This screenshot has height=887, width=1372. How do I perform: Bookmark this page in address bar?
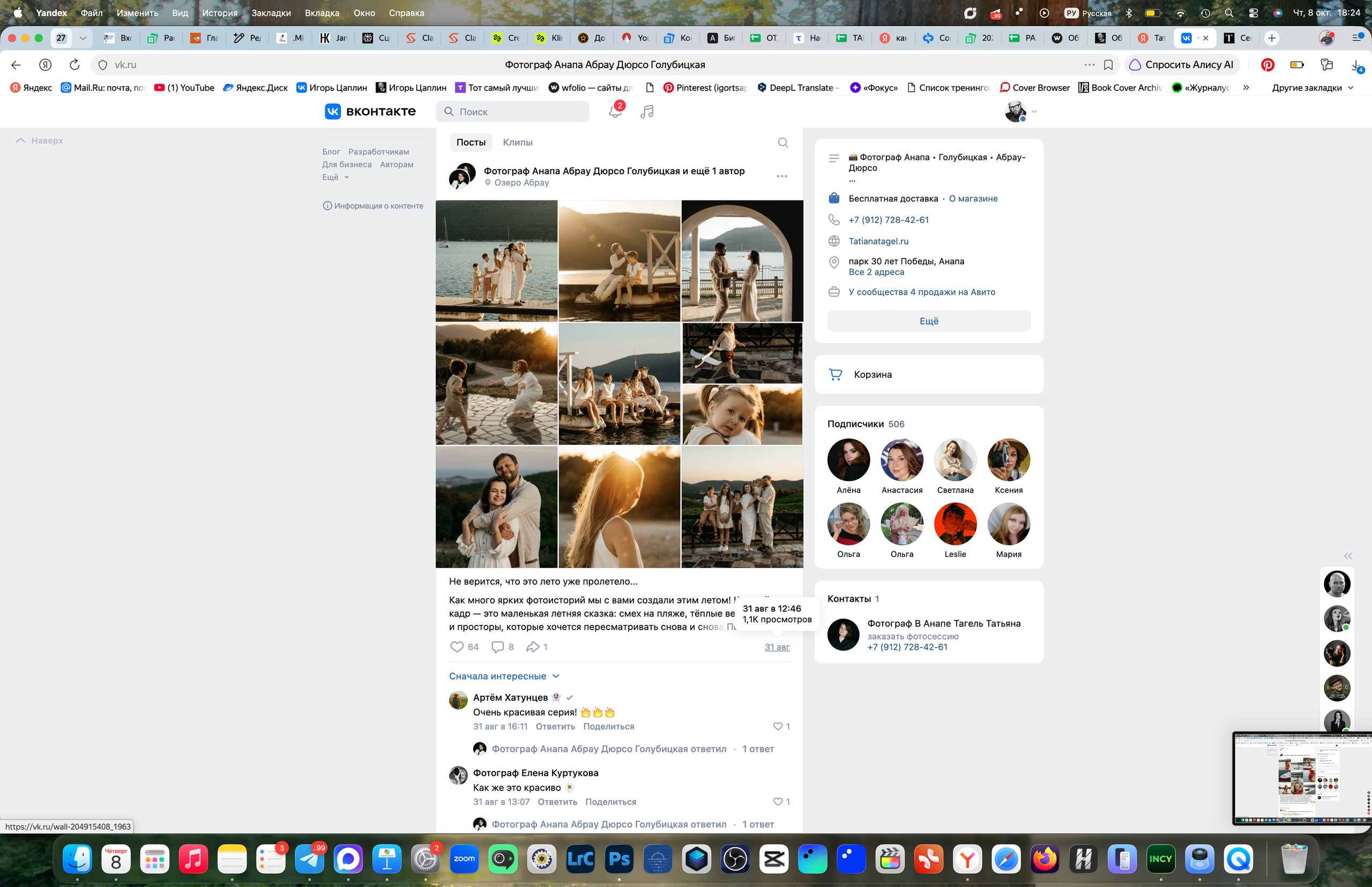click(1108, 64)
